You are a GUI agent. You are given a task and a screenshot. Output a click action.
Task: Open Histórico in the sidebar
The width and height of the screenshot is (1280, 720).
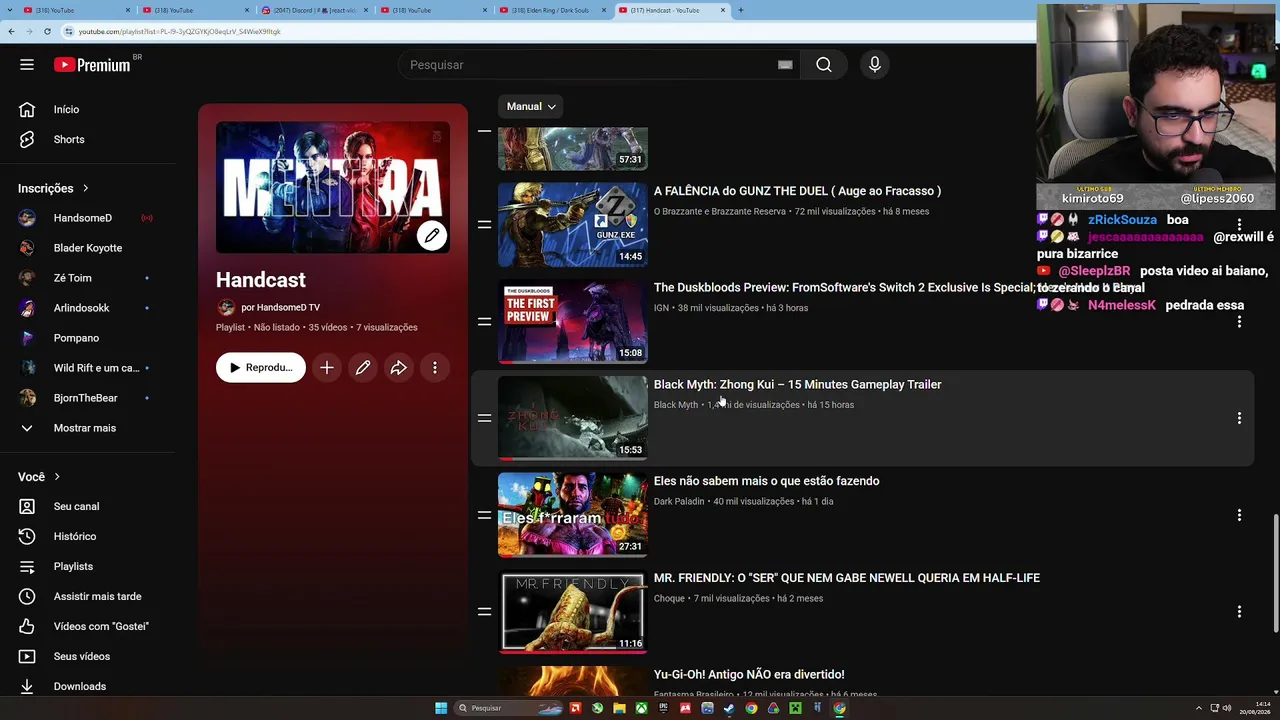pyautogui.click(x=75, y=536)
